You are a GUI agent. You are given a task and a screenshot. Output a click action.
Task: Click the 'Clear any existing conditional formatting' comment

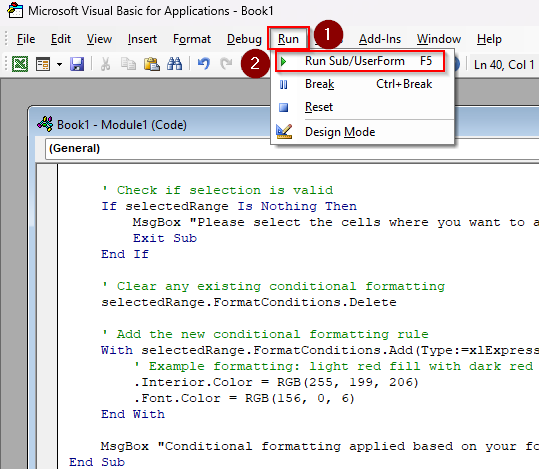pos(274,286)
